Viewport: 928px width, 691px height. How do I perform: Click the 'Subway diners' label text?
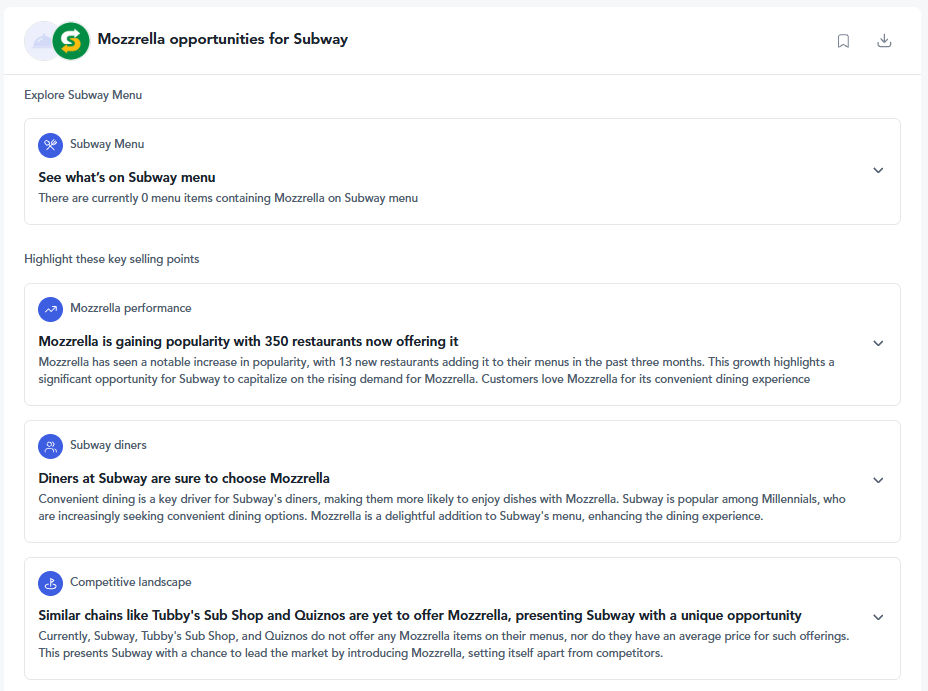click(108, 445)
